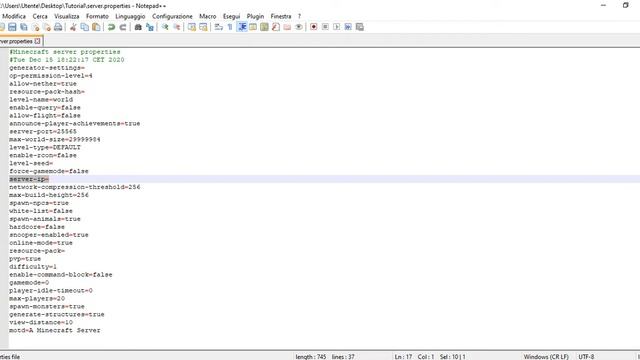Open the Linguaggio menu
Screen dimensions: 640x360
[x=130, y=16]
